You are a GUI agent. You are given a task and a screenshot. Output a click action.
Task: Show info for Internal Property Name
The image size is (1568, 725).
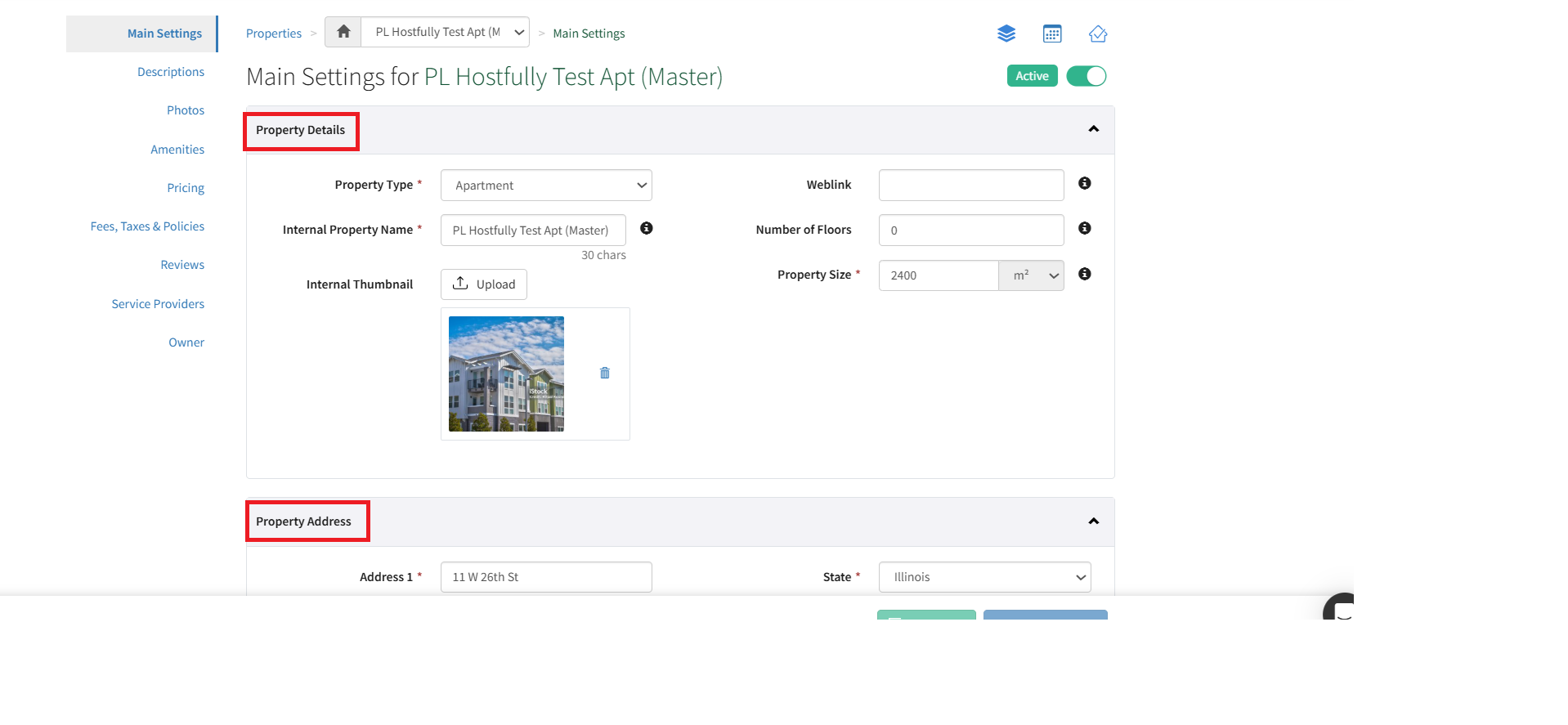coord(647,229)
